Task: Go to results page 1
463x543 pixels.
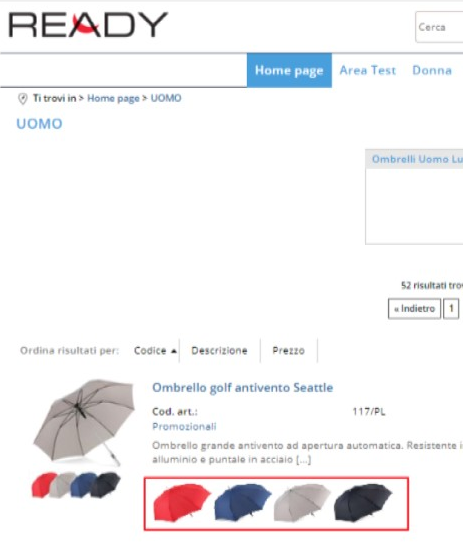Action: coord(451,308)
